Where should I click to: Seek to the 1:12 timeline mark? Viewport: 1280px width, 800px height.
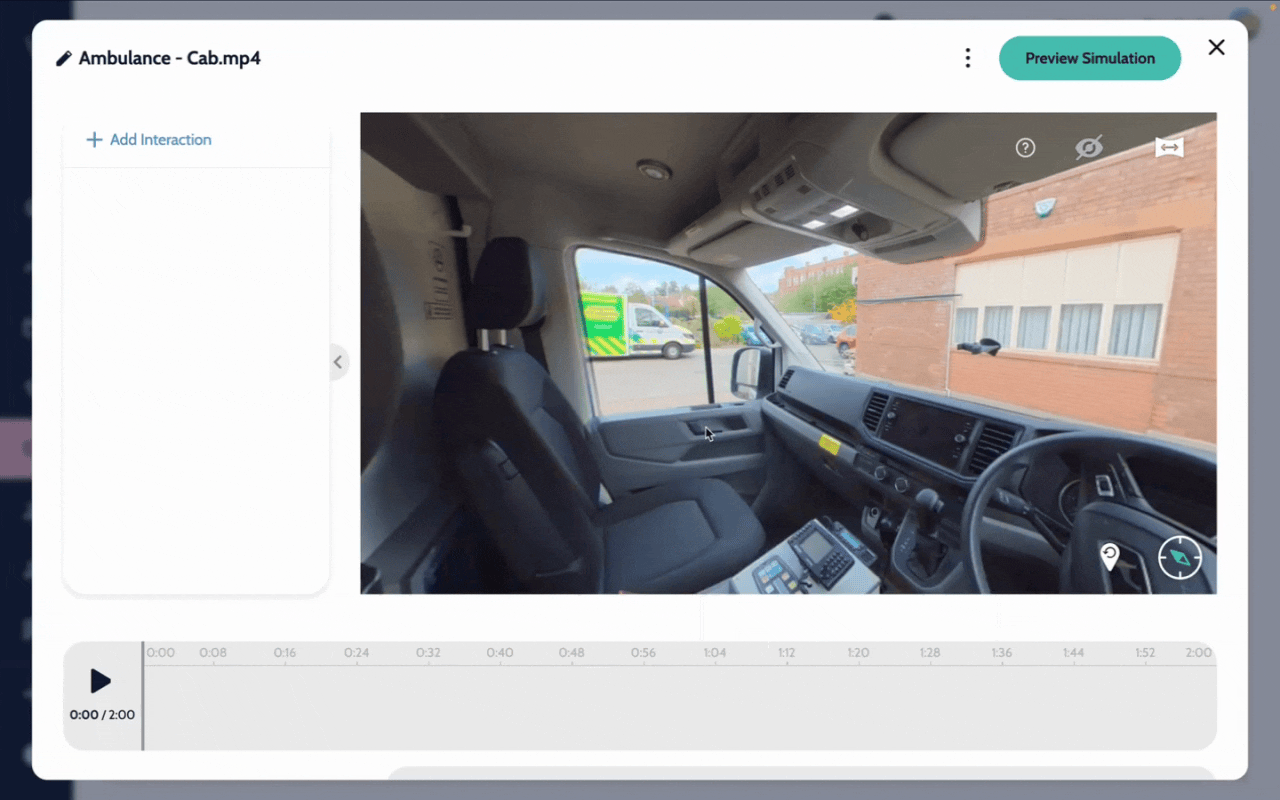(x=787, y=653)
